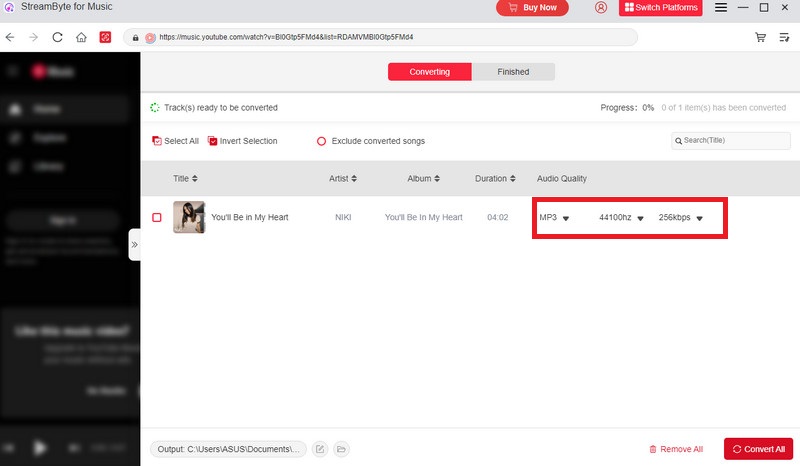The image size is (800, 466).
Task: Reload the page with refresh icon
Action: (57, 37)
